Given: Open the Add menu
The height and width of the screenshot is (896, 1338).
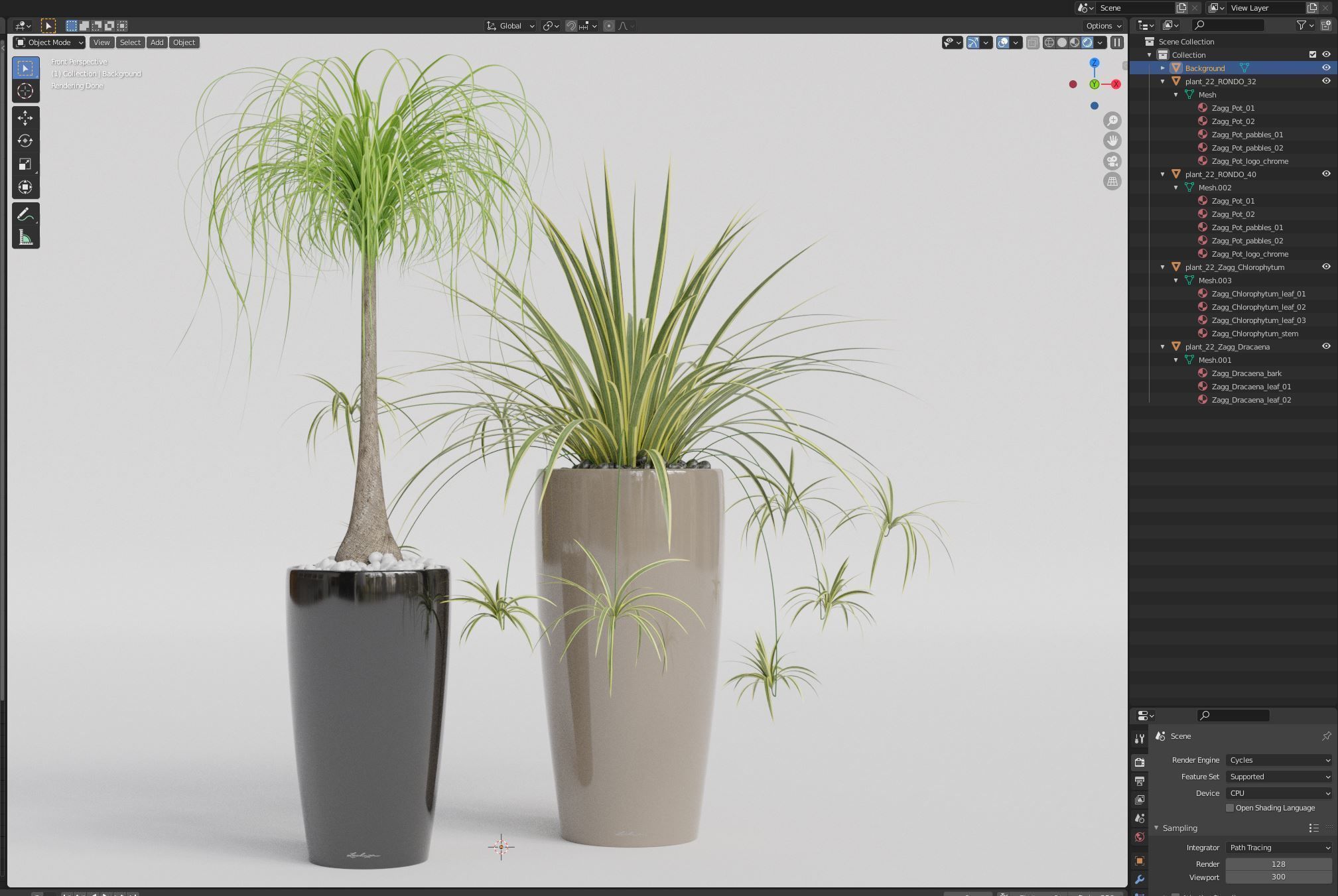Looking at the screenshot, I should pos(157,42).
